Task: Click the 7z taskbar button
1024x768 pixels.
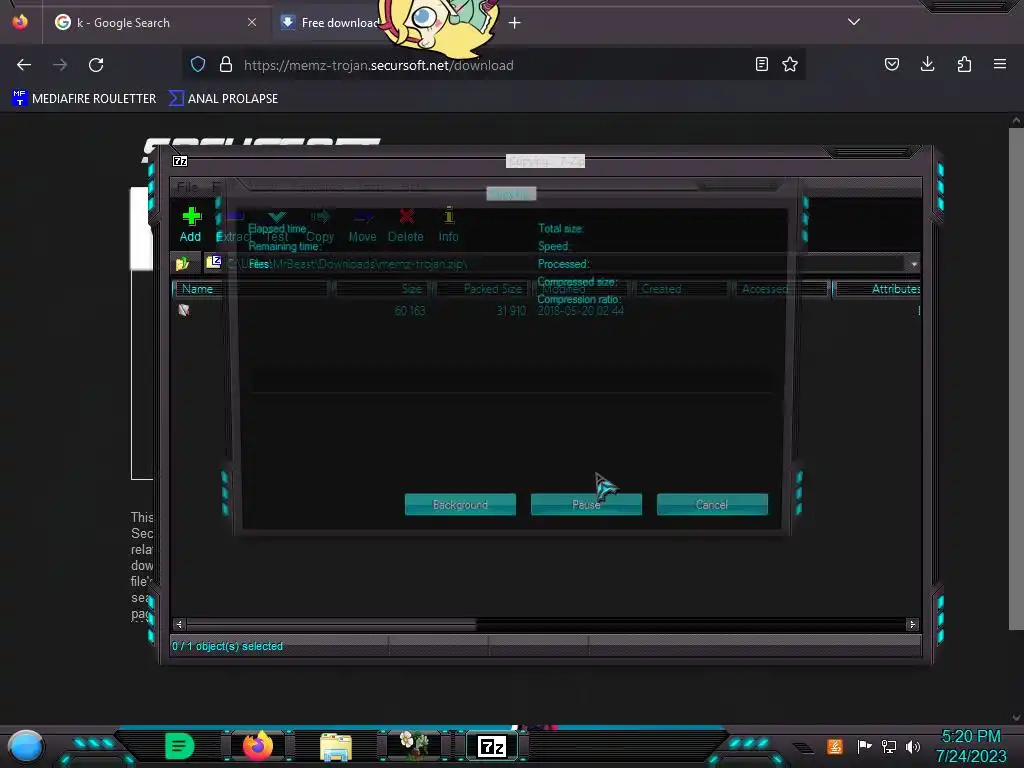Action: point(492,746)
